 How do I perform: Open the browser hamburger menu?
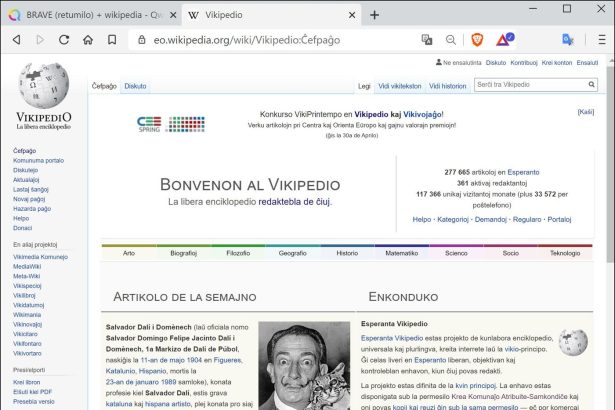click(x=602, y=40)
